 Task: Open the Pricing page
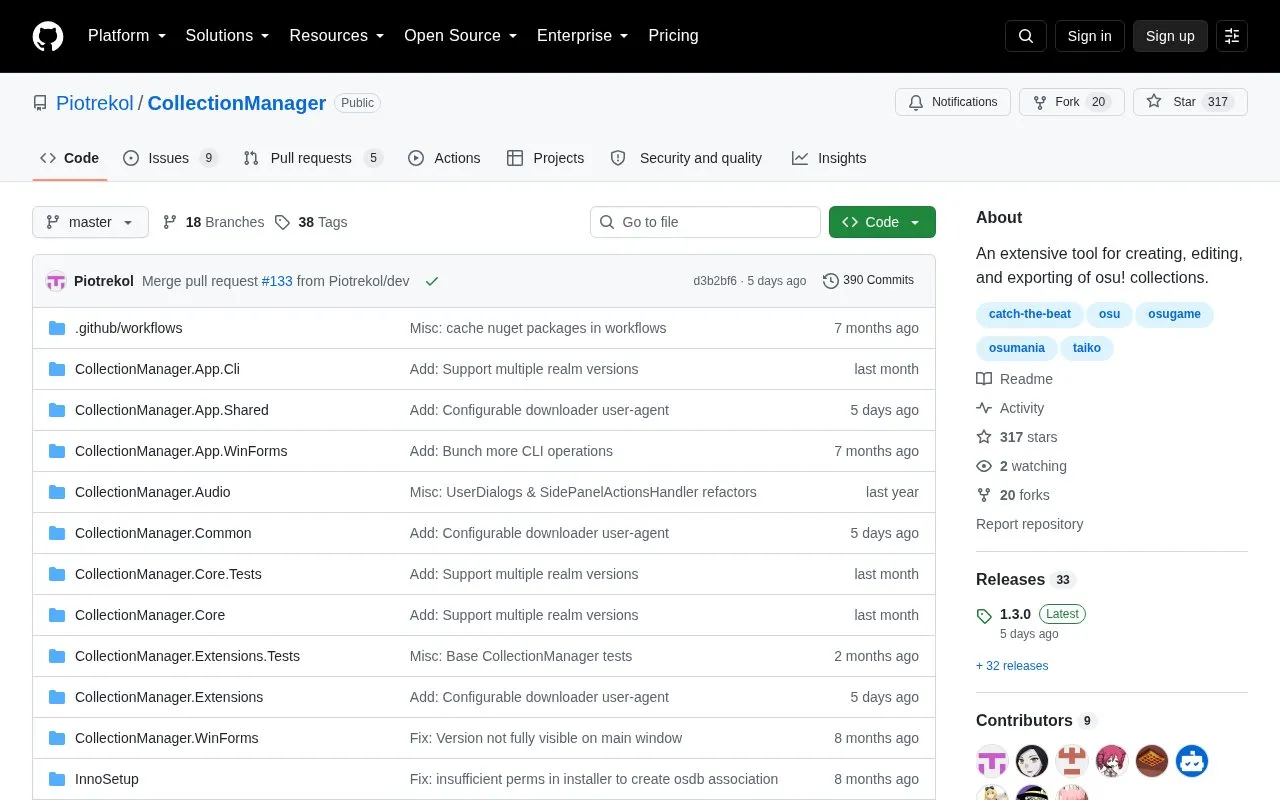coord(673,36)
